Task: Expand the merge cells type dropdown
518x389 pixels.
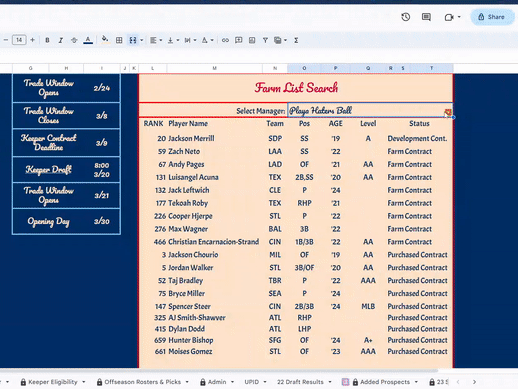Action: [142, 40]
